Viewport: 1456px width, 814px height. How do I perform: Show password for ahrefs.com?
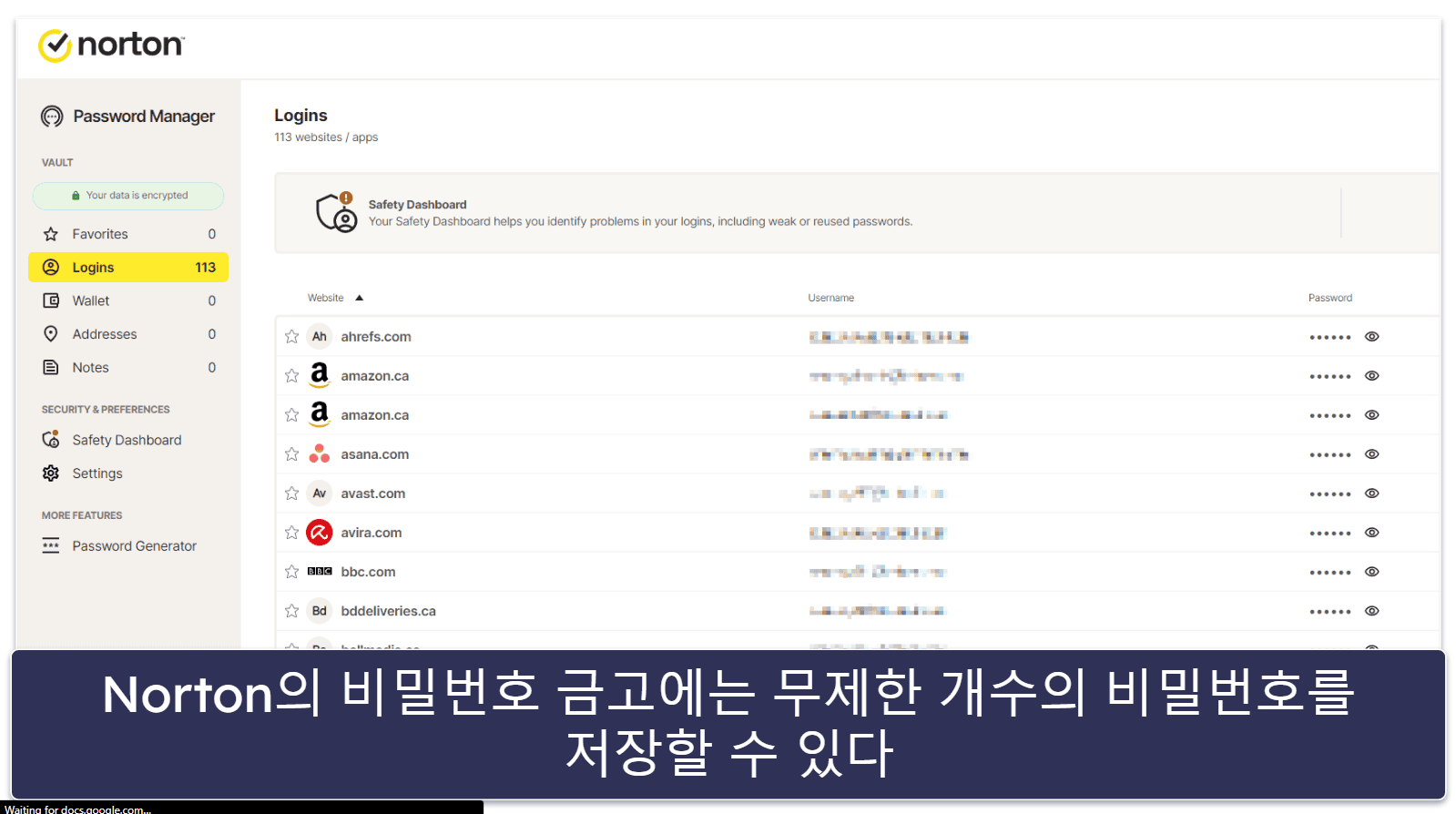pyautogui.click(x=1371, y=337)
